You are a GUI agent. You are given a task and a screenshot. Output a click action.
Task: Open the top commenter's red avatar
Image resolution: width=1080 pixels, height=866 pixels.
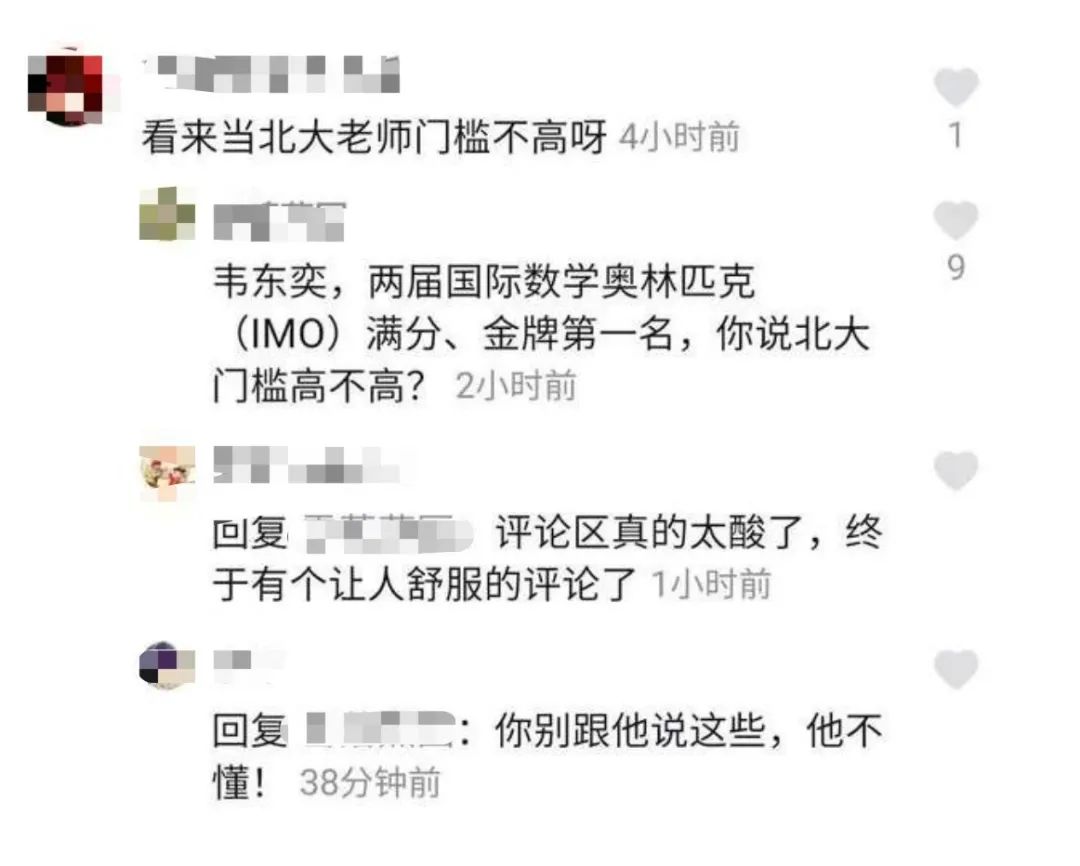pos(66,87)
